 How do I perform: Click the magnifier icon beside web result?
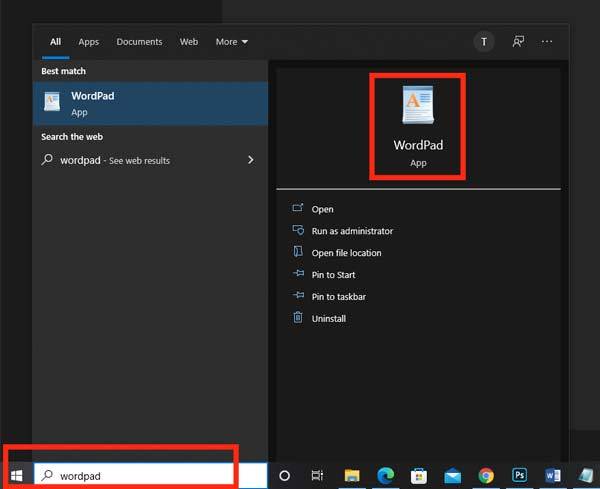pyautogui.click(x=47, y=159)
